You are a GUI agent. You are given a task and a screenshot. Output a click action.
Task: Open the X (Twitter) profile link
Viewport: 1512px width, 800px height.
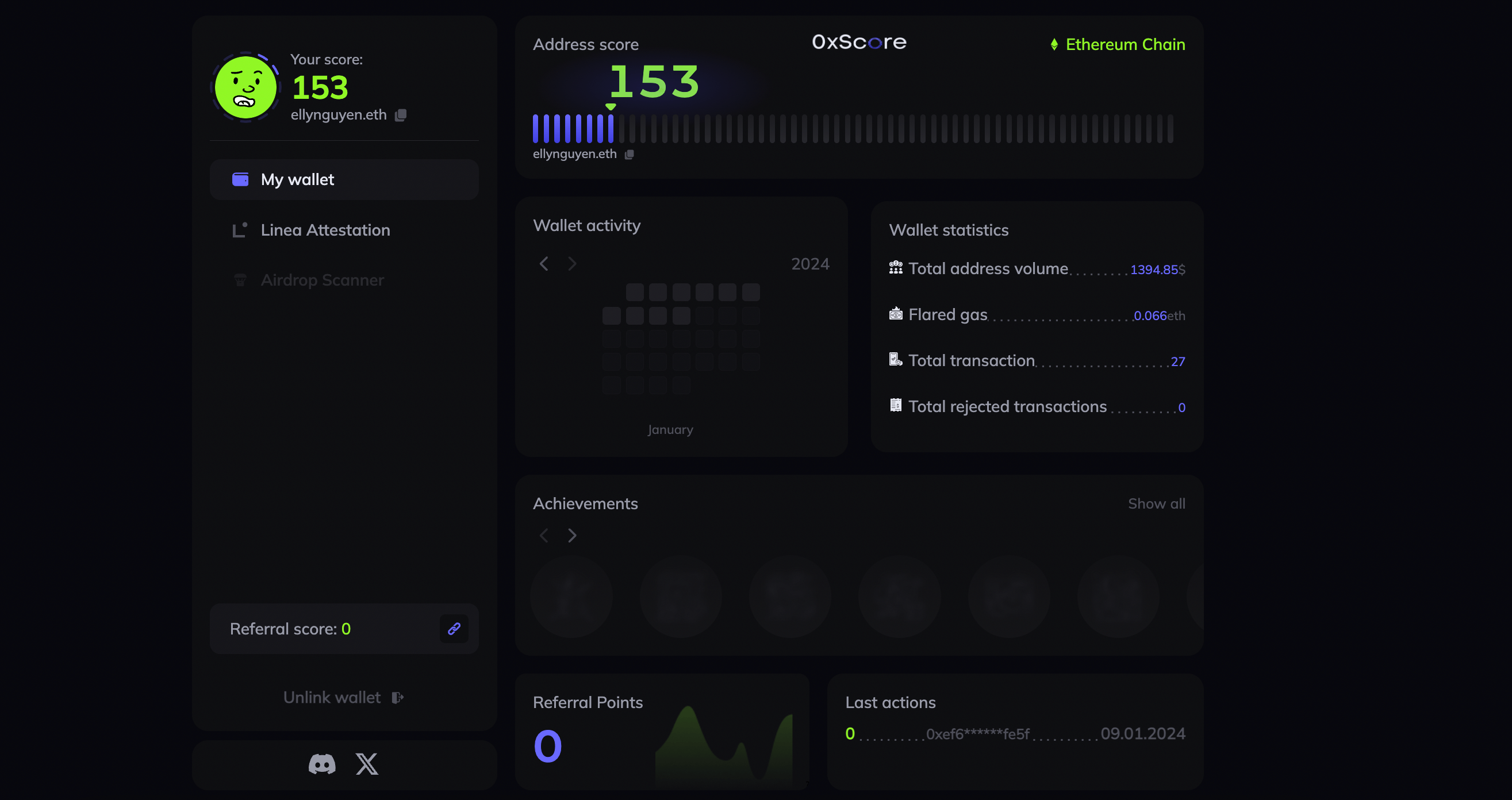367,764
